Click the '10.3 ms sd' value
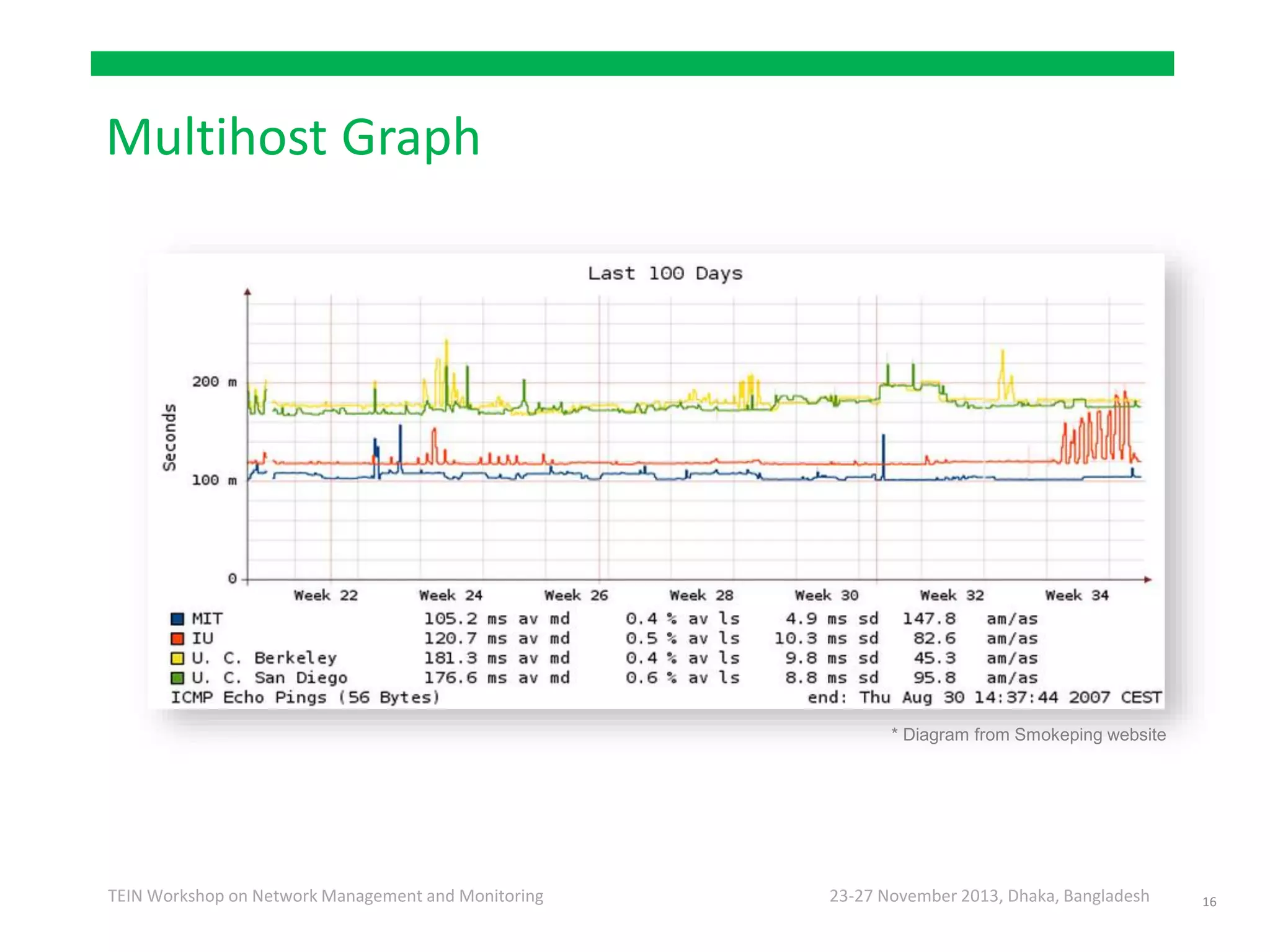Image resolution: width=1270 pixels, height=952 pixels. pyautogui.click(x=827, y=638)
